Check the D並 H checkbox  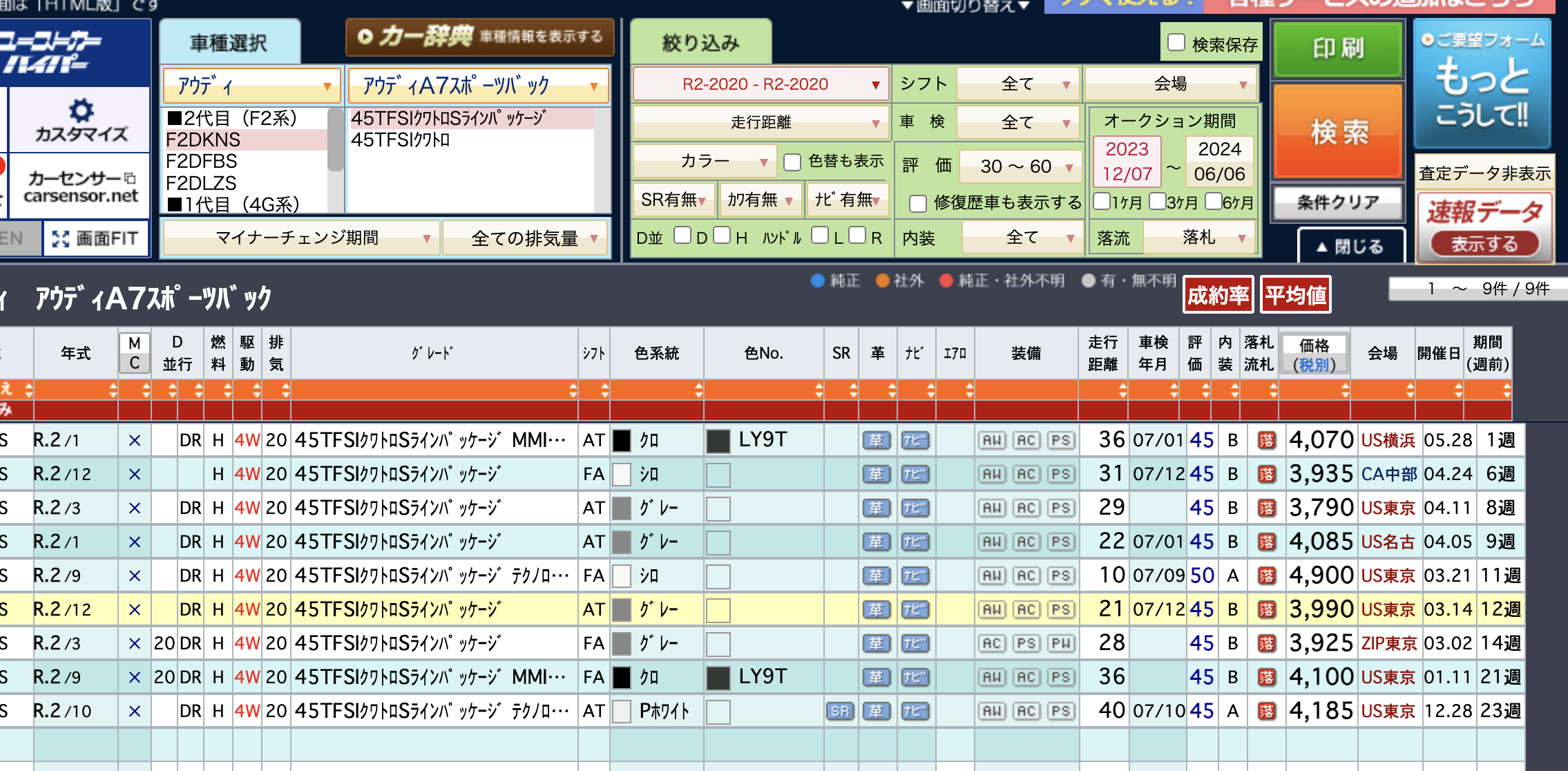722,236
